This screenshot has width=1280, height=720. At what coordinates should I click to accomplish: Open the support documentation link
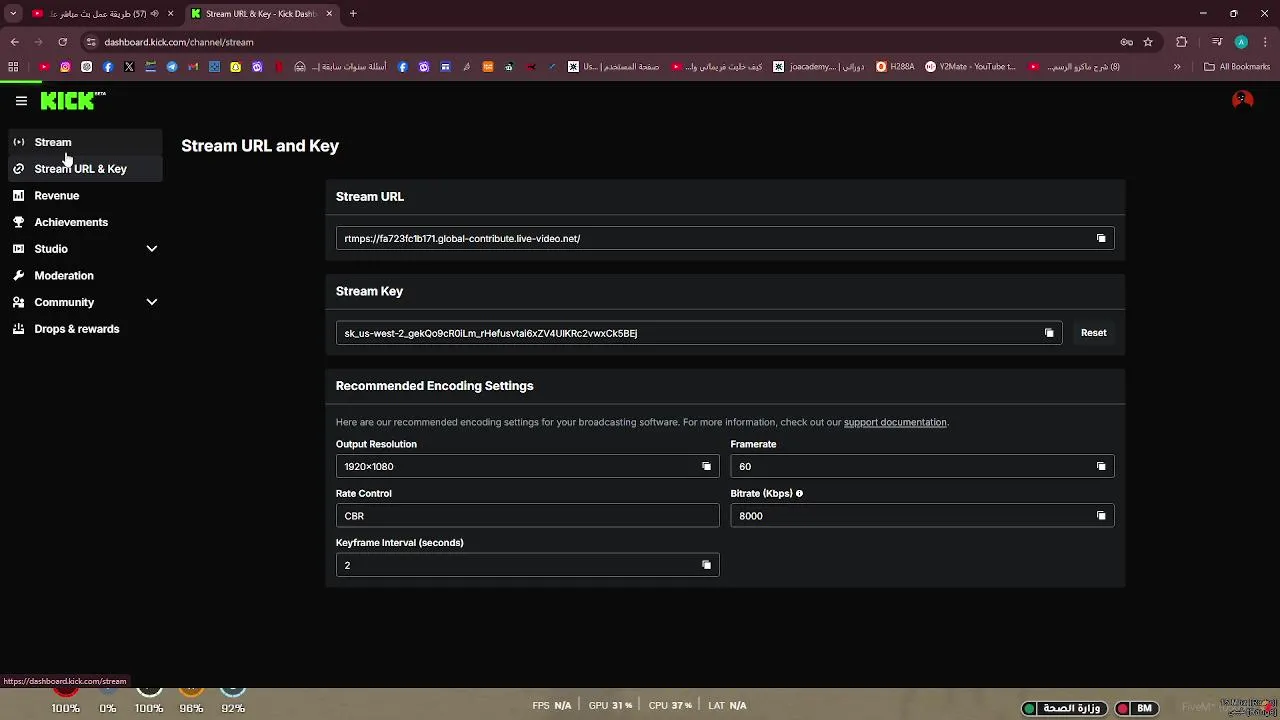click(x=895, y=422)
